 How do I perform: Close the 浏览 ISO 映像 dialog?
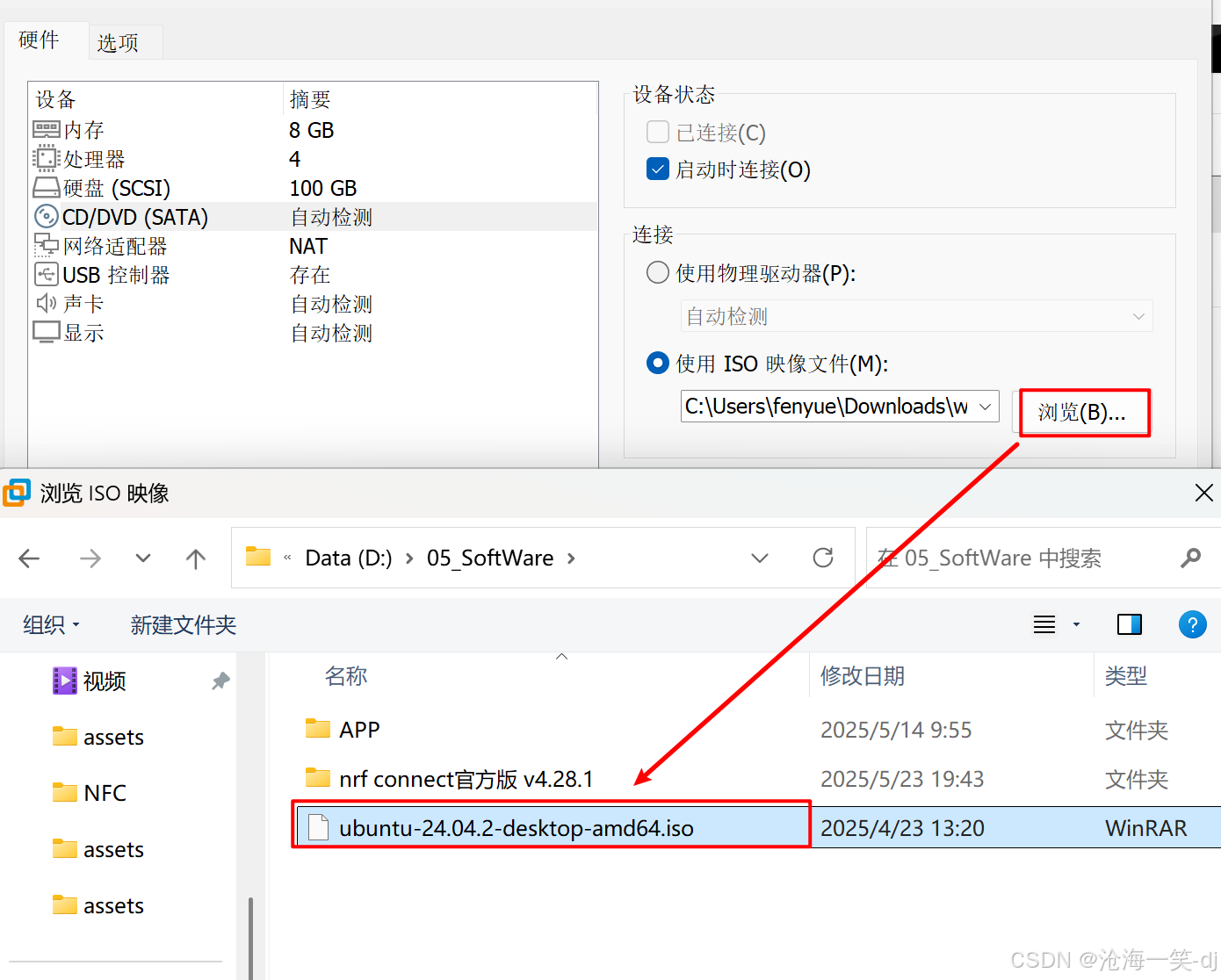point(1203,493)
